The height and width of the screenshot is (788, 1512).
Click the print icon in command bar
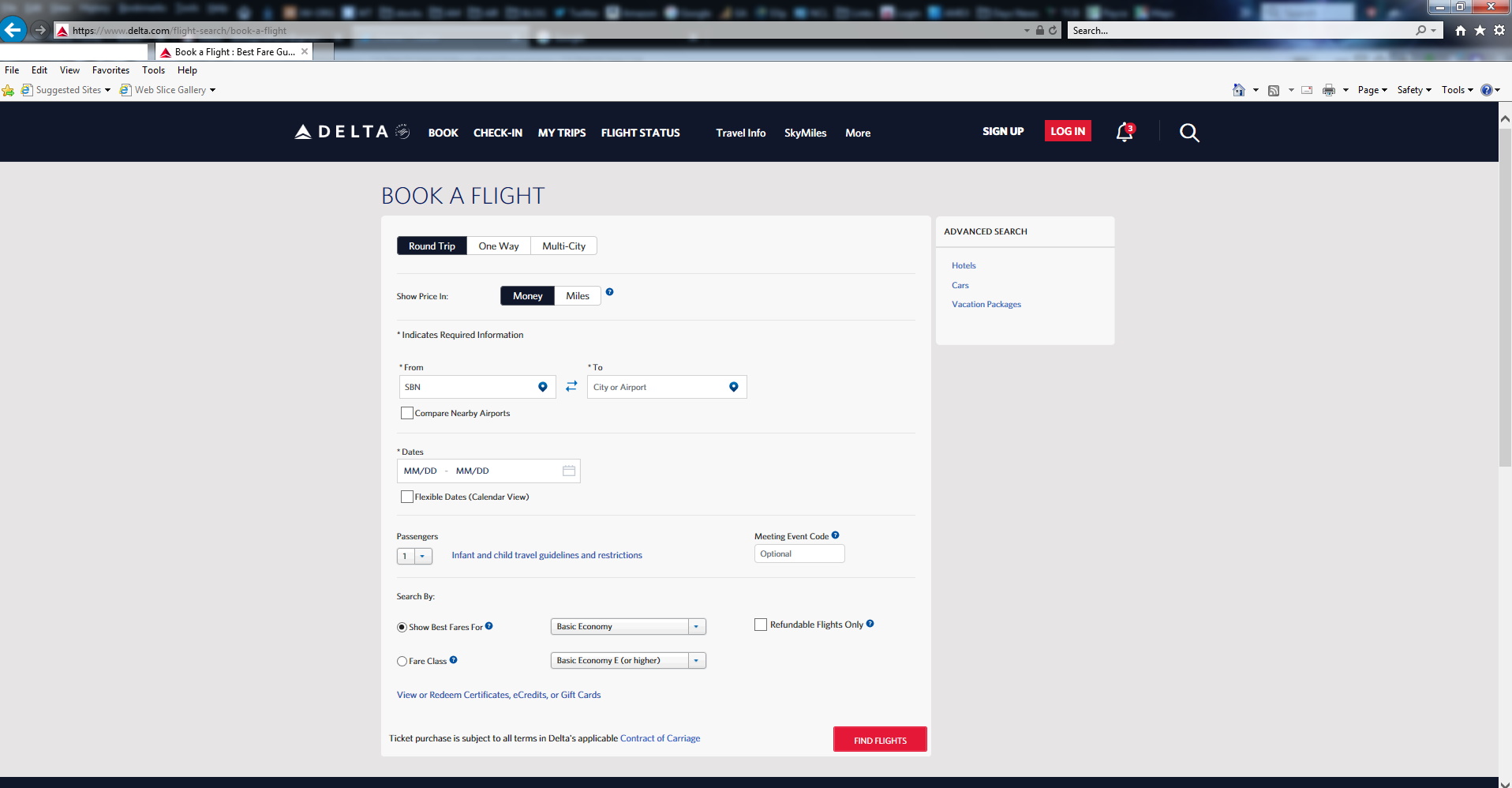coord(1329,90)
